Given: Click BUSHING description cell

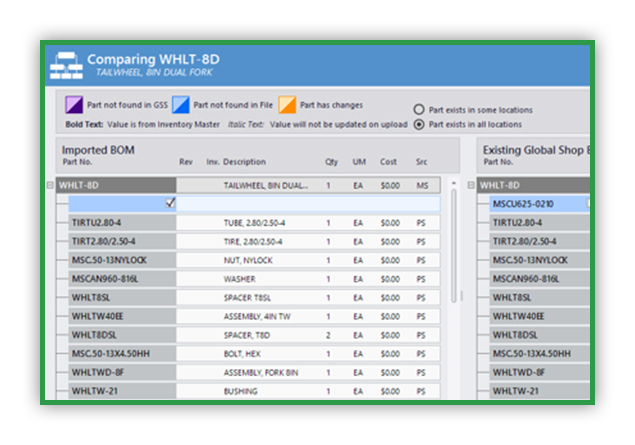Looking at the screenshot, I should click(x=241, y=391).
